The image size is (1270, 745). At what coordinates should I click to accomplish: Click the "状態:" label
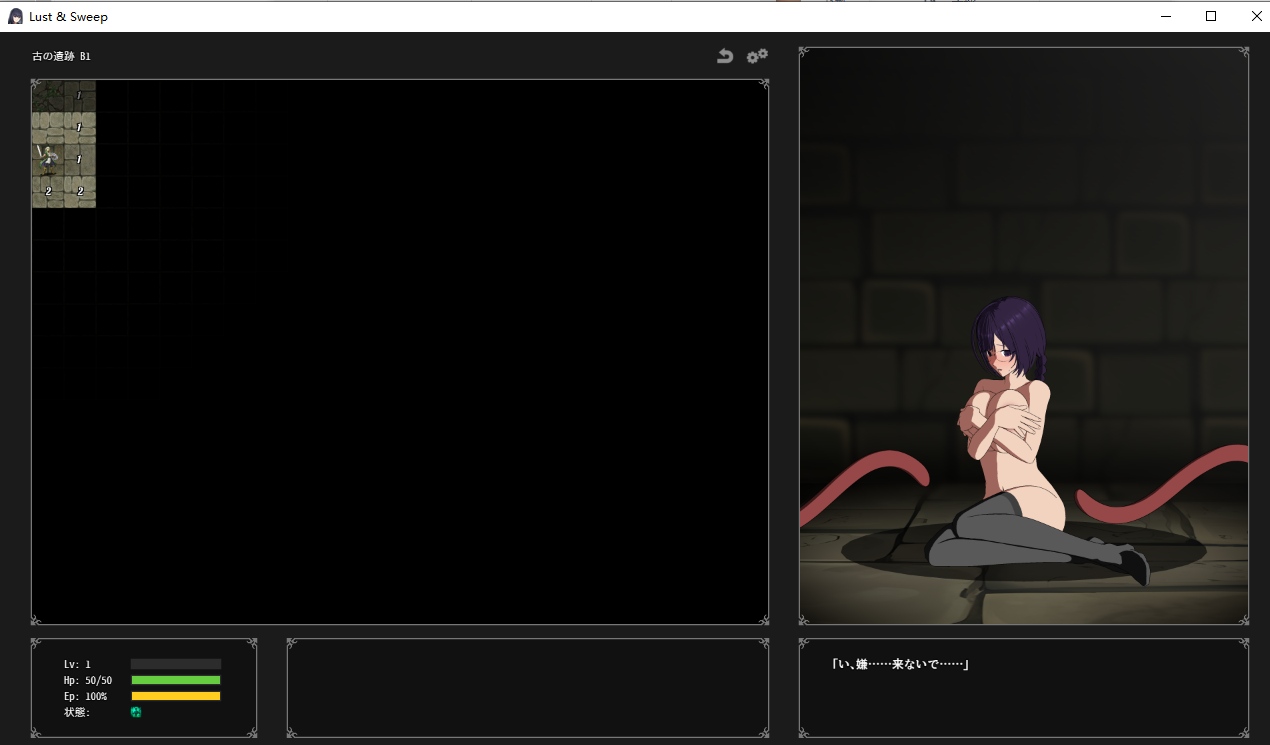(x=77, y=712)
